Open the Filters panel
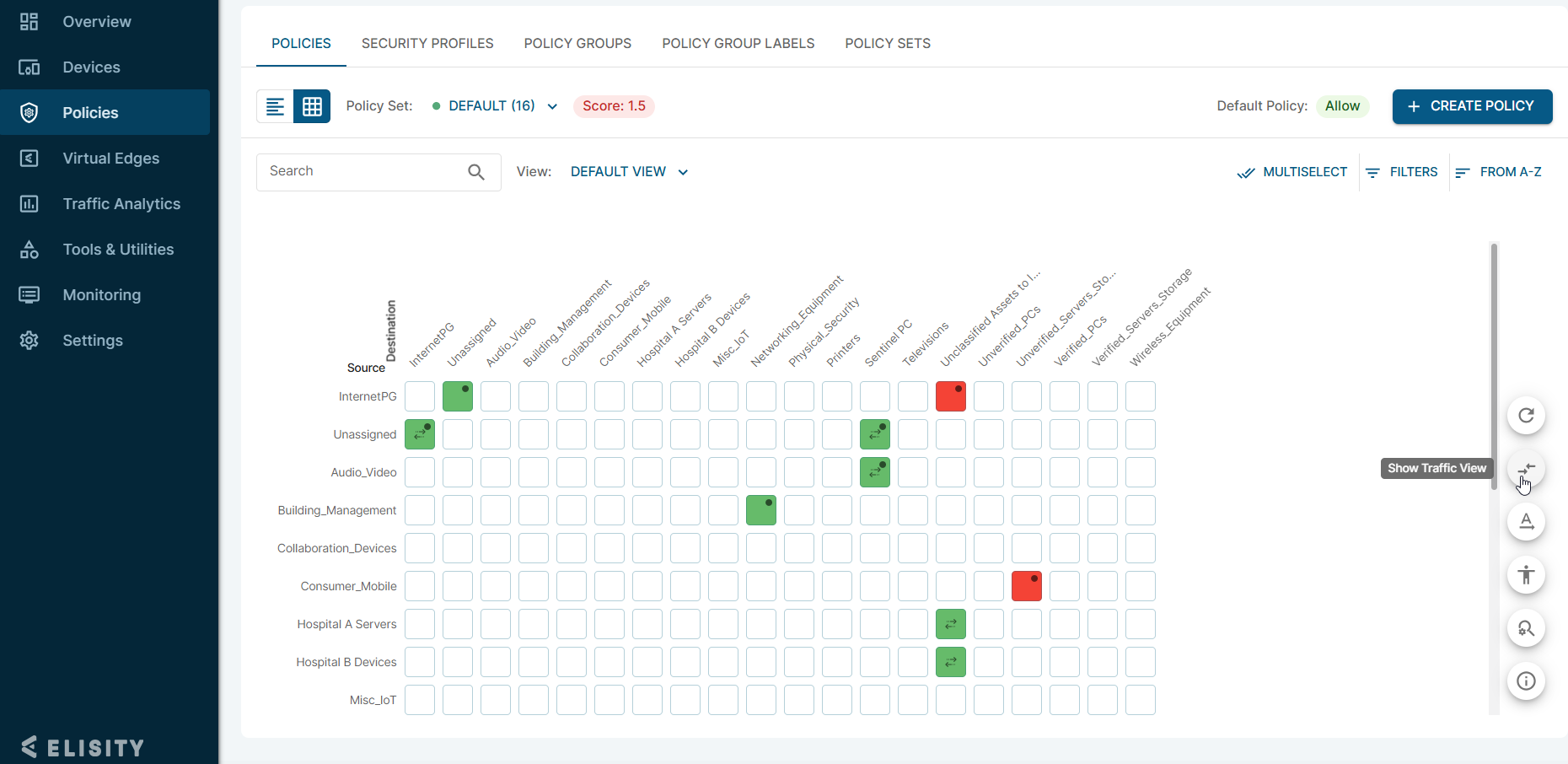 point(1401,172)
